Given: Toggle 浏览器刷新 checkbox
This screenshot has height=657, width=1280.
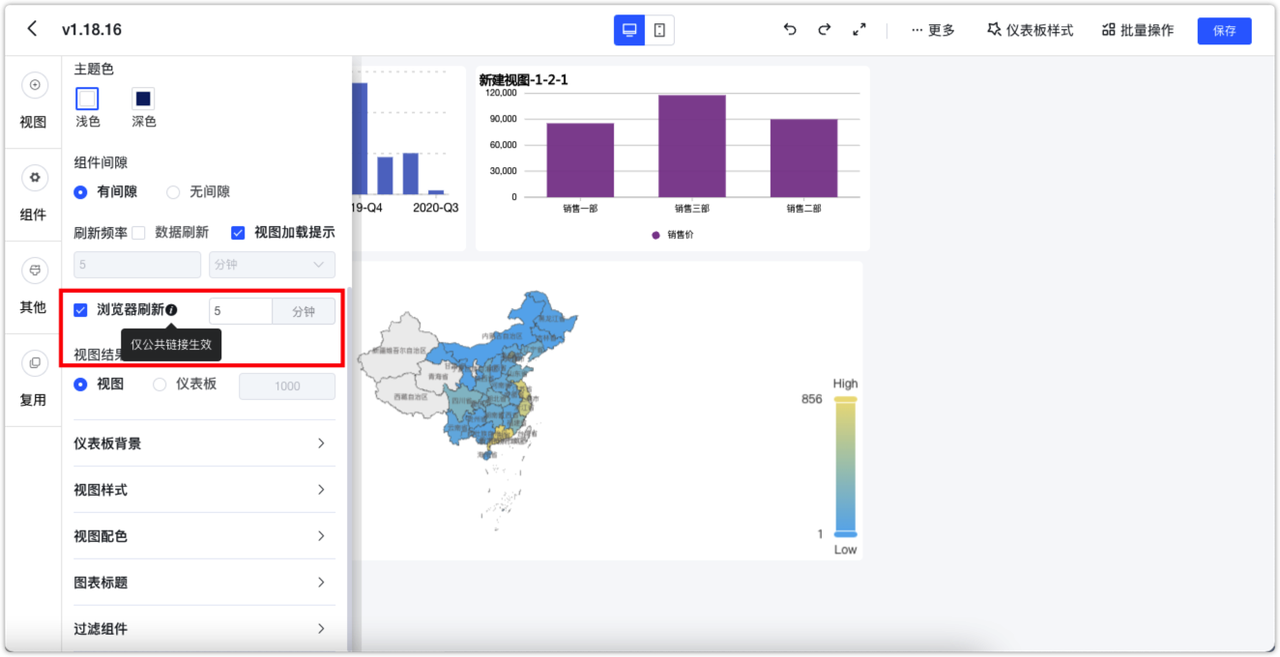Looking at the screenshot, I should [81, 310].
